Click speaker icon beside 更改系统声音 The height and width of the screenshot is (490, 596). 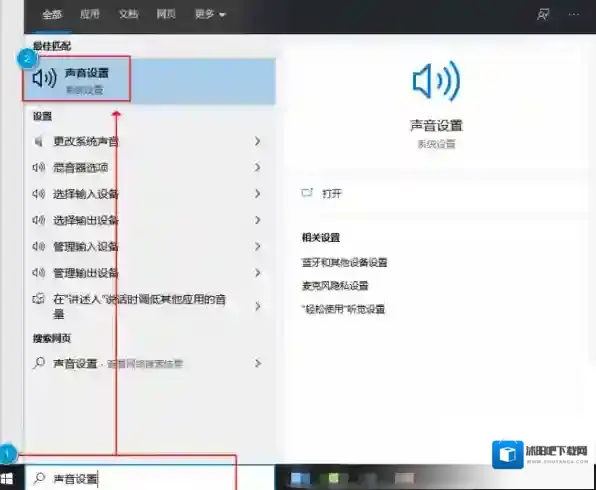[38, 141]
